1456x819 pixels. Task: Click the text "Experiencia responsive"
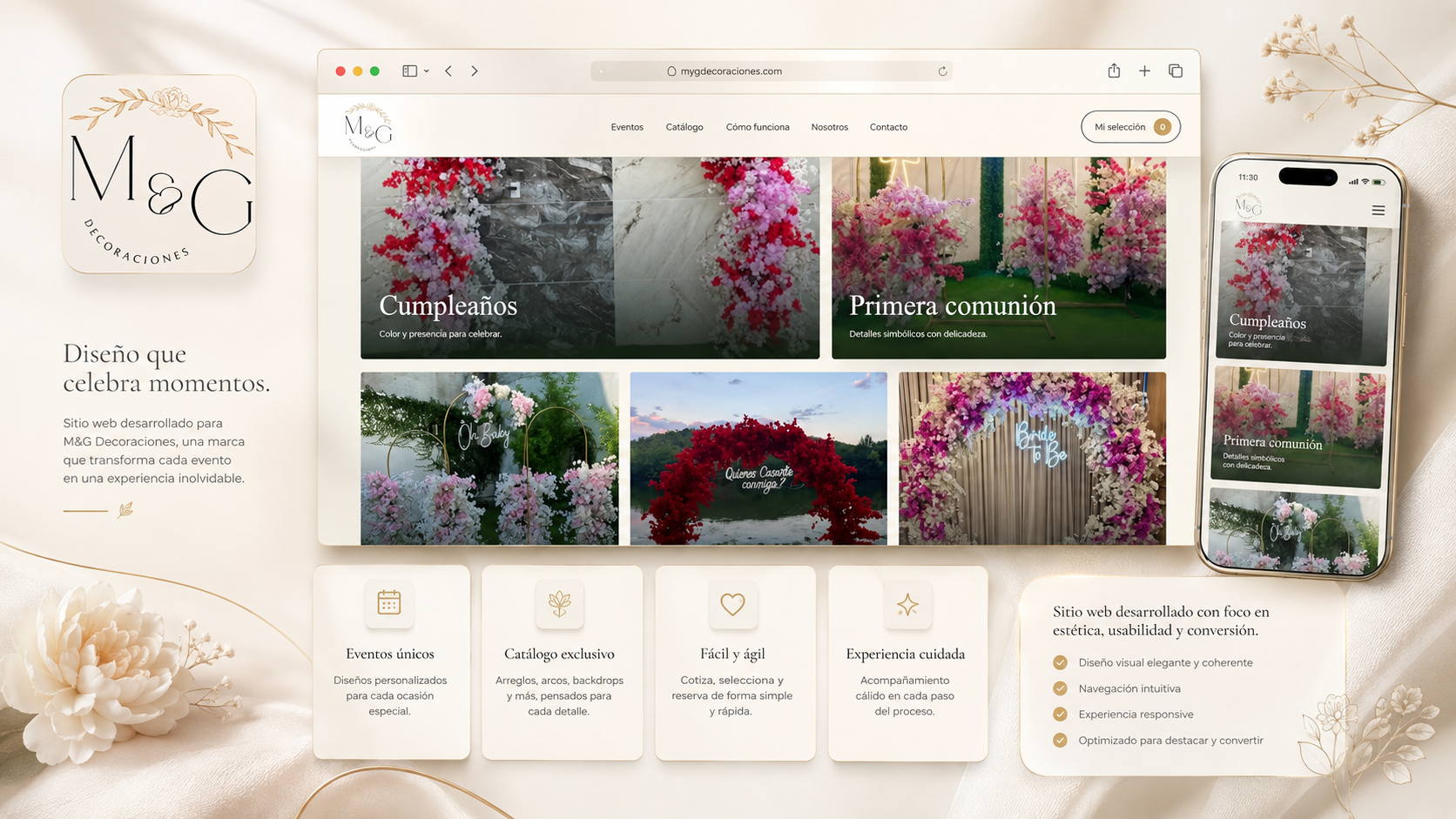[1136, 715]
